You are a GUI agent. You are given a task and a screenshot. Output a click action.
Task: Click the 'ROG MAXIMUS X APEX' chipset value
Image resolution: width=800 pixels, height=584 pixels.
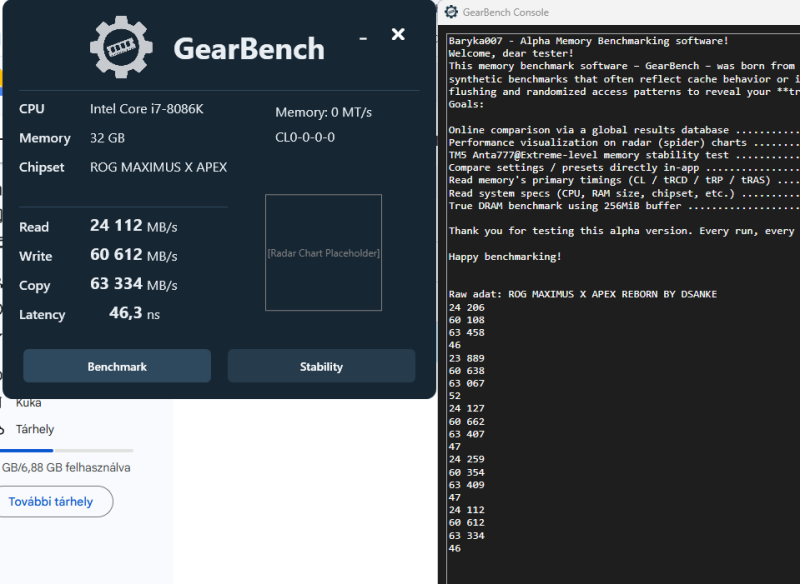pyautogui.click(x=158, y=167)
